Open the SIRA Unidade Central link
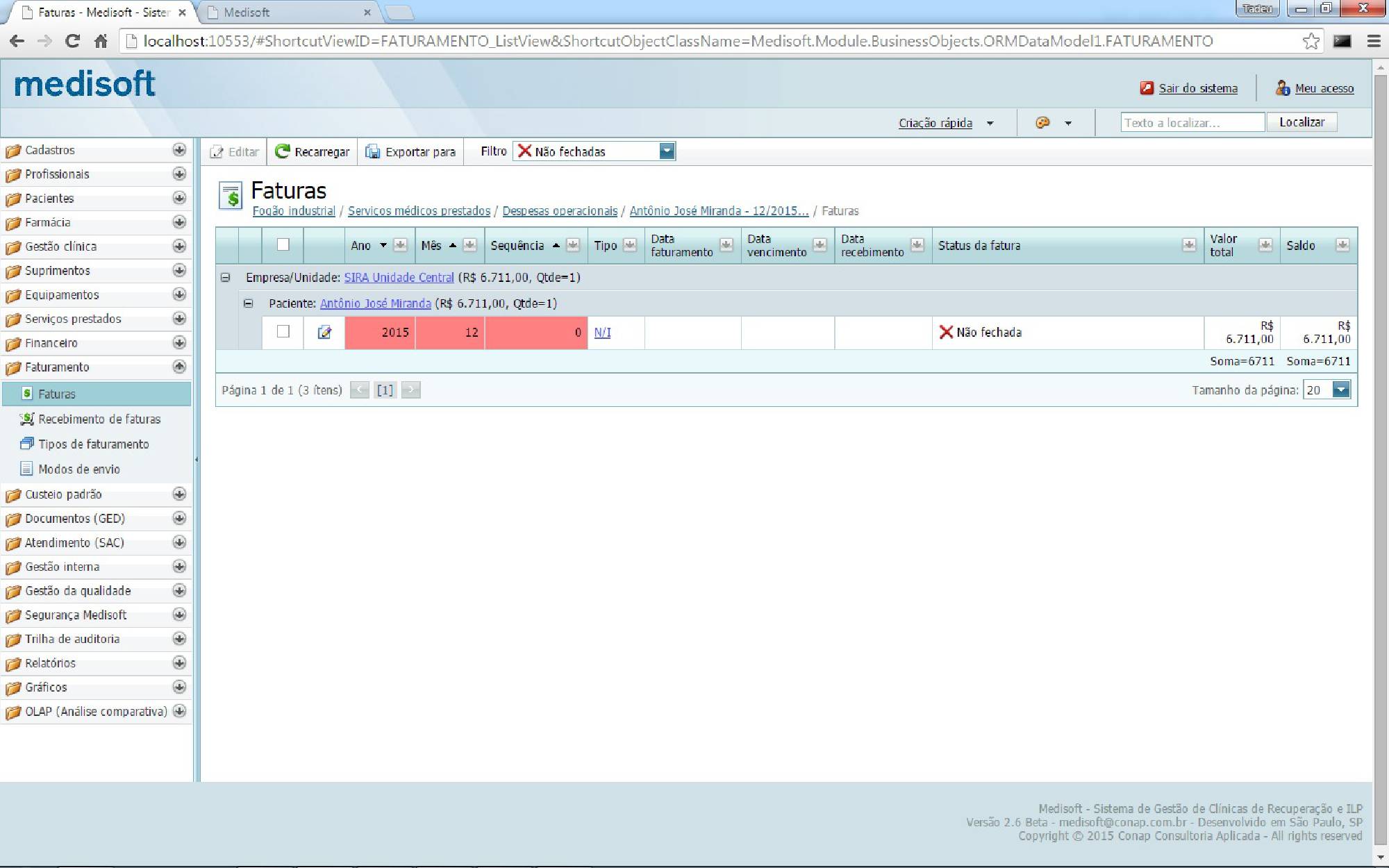 399,277
